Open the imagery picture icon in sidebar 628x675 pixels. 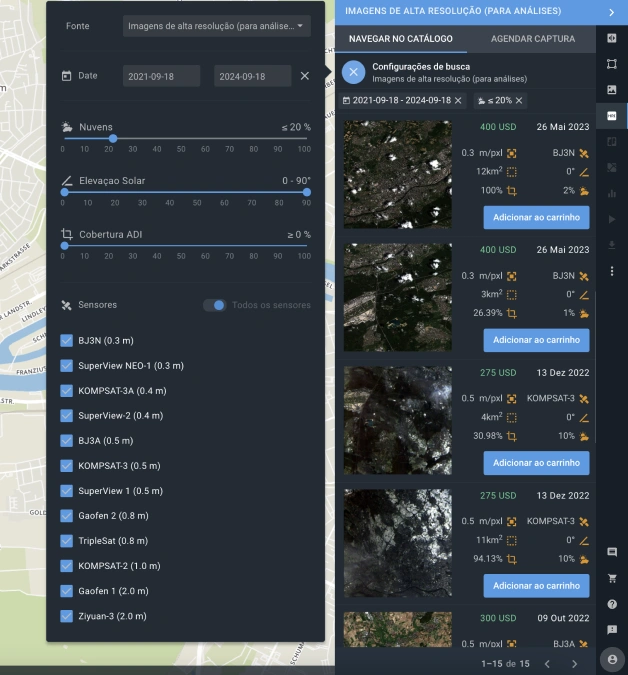tap(612, 90)
